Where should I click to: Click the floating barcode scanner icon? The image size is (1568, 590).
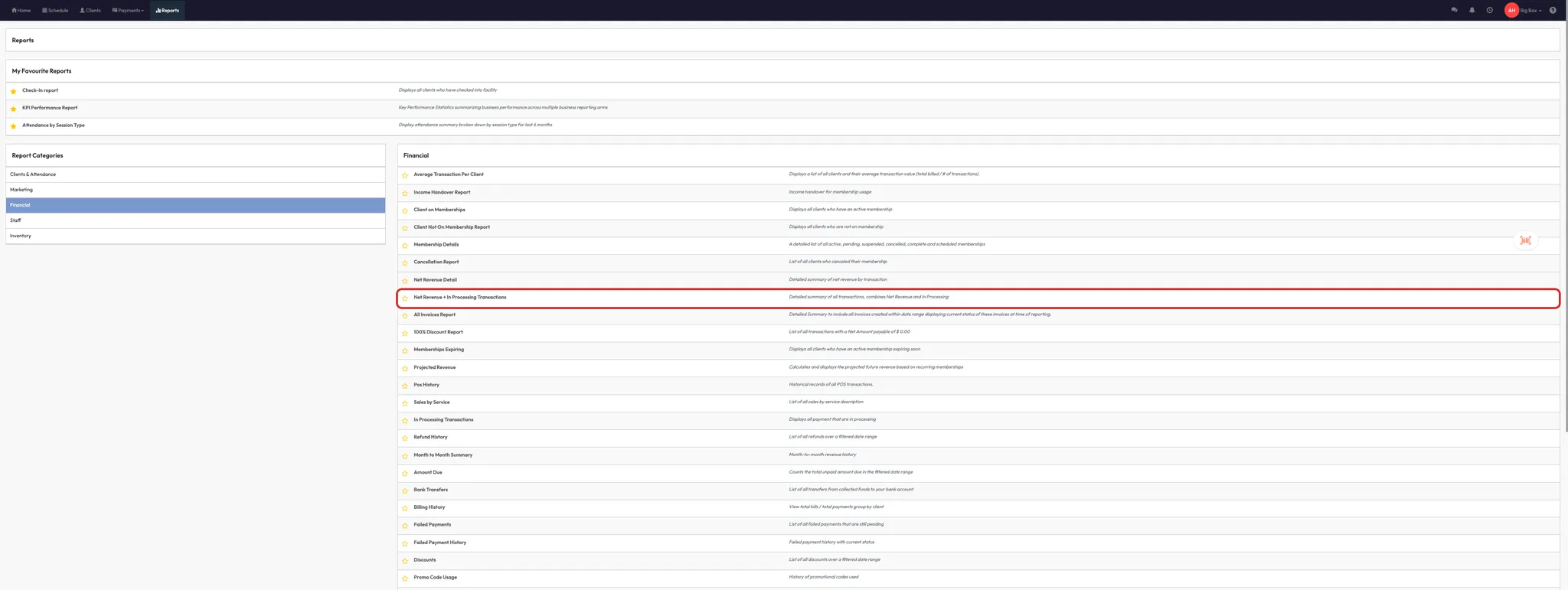click(x=1525, y=240)
